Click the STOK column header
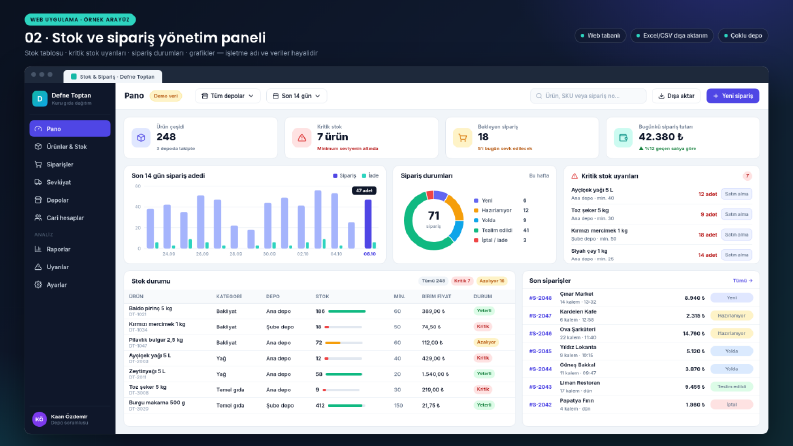This screenshot has height=446, width=793. click(x=322, y=296)
